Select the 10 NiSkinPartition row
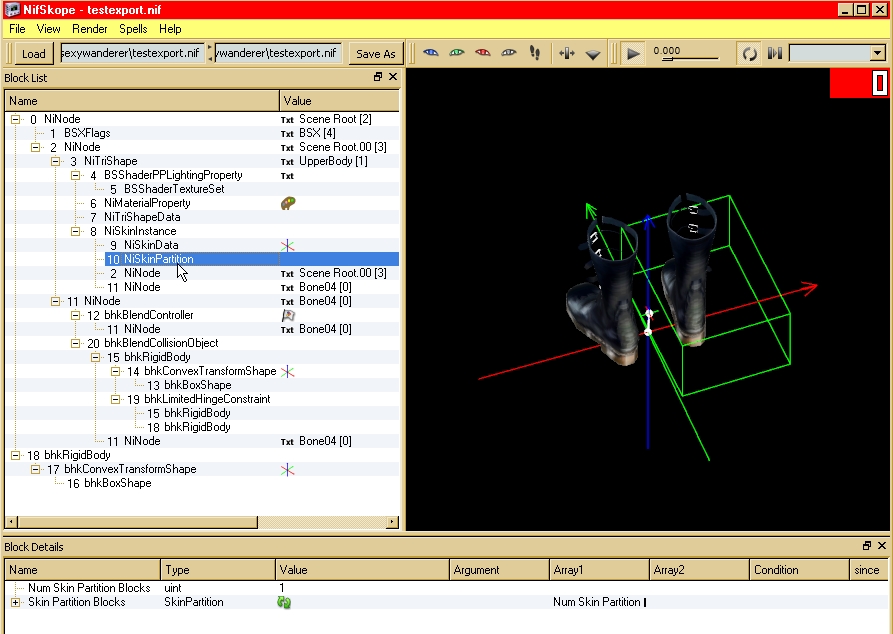This screenshot has height=634, width=893. 202,259
